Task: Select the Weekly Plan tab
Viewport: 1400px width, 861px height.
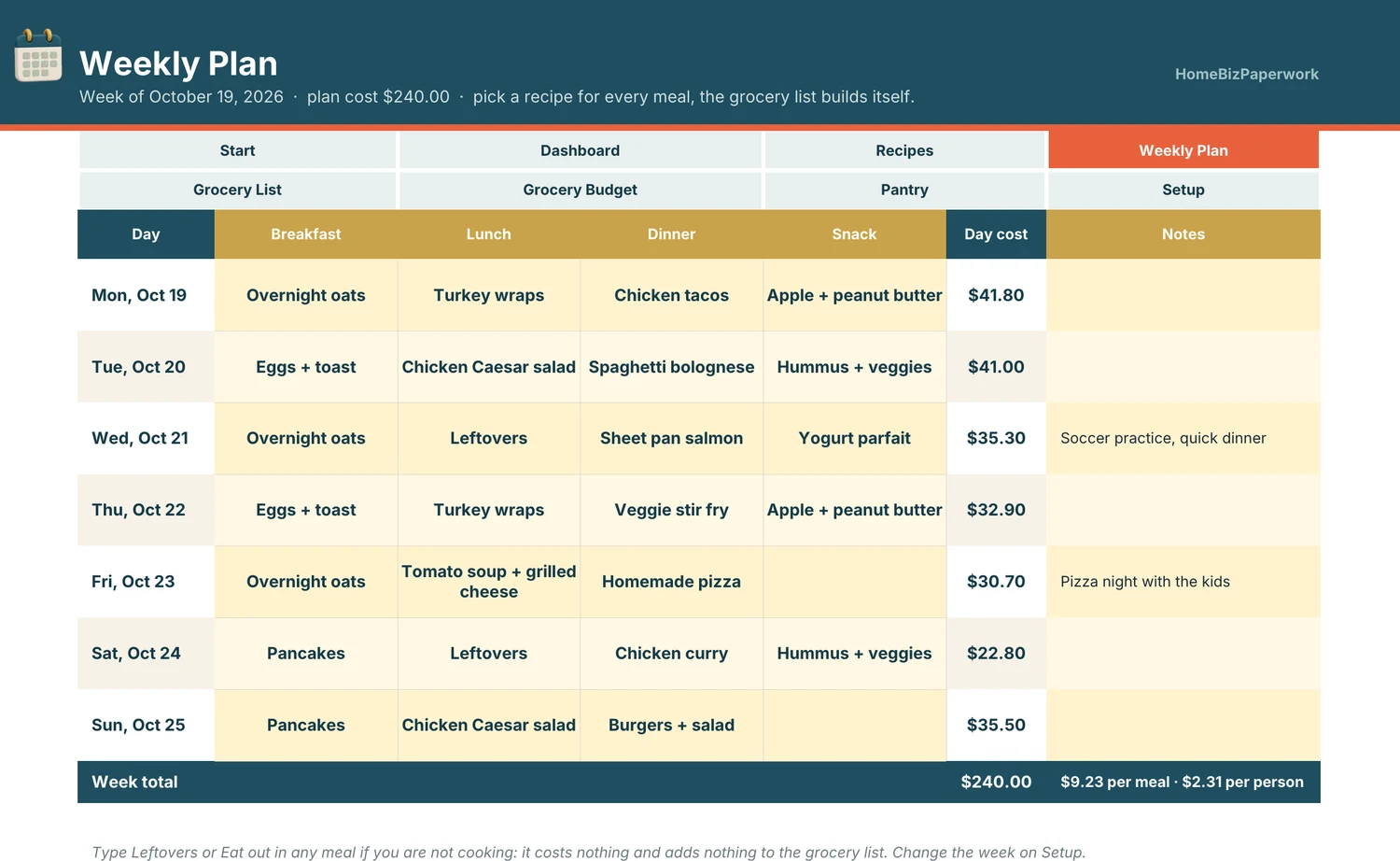Action: [x=1183, y=150]
